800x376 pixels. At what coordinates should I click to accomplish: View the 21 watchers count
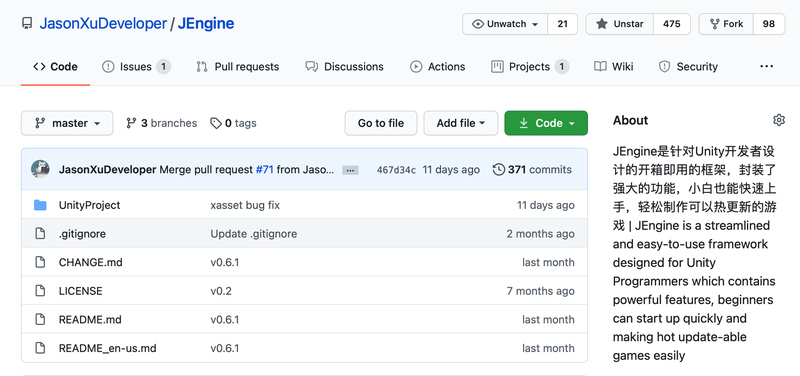[x=562, y=24]
